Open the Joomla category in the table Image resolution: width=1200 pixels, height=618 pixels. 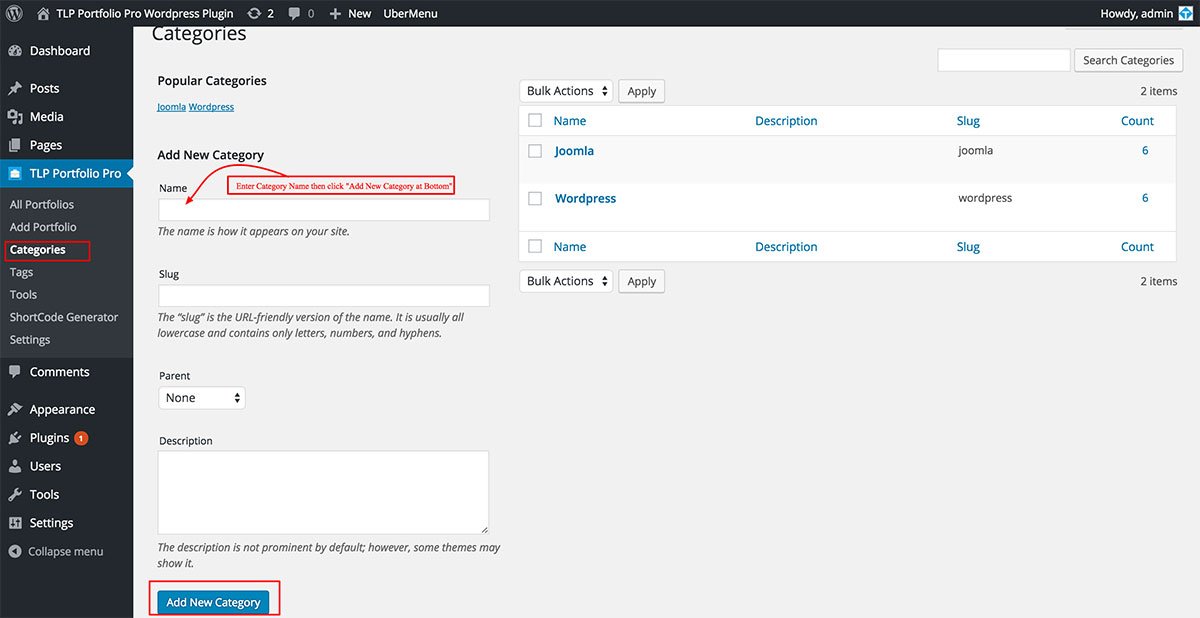click(574, 151)
